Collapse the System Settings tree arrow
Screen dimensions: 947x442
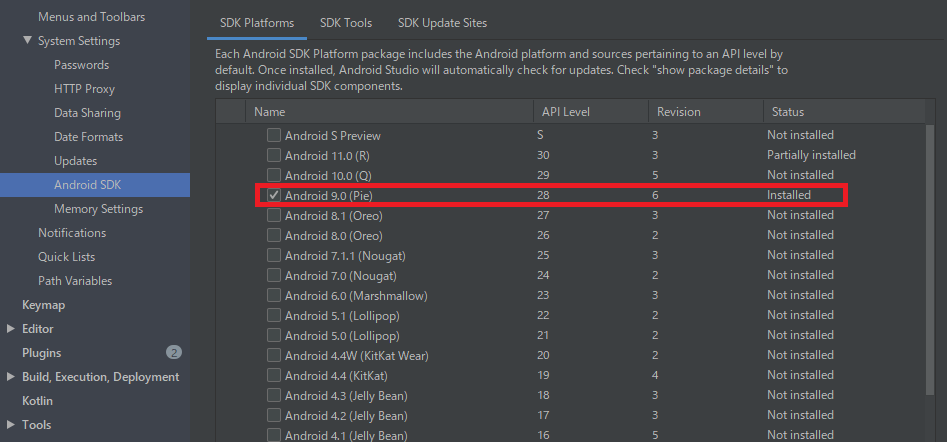point(27,40)
